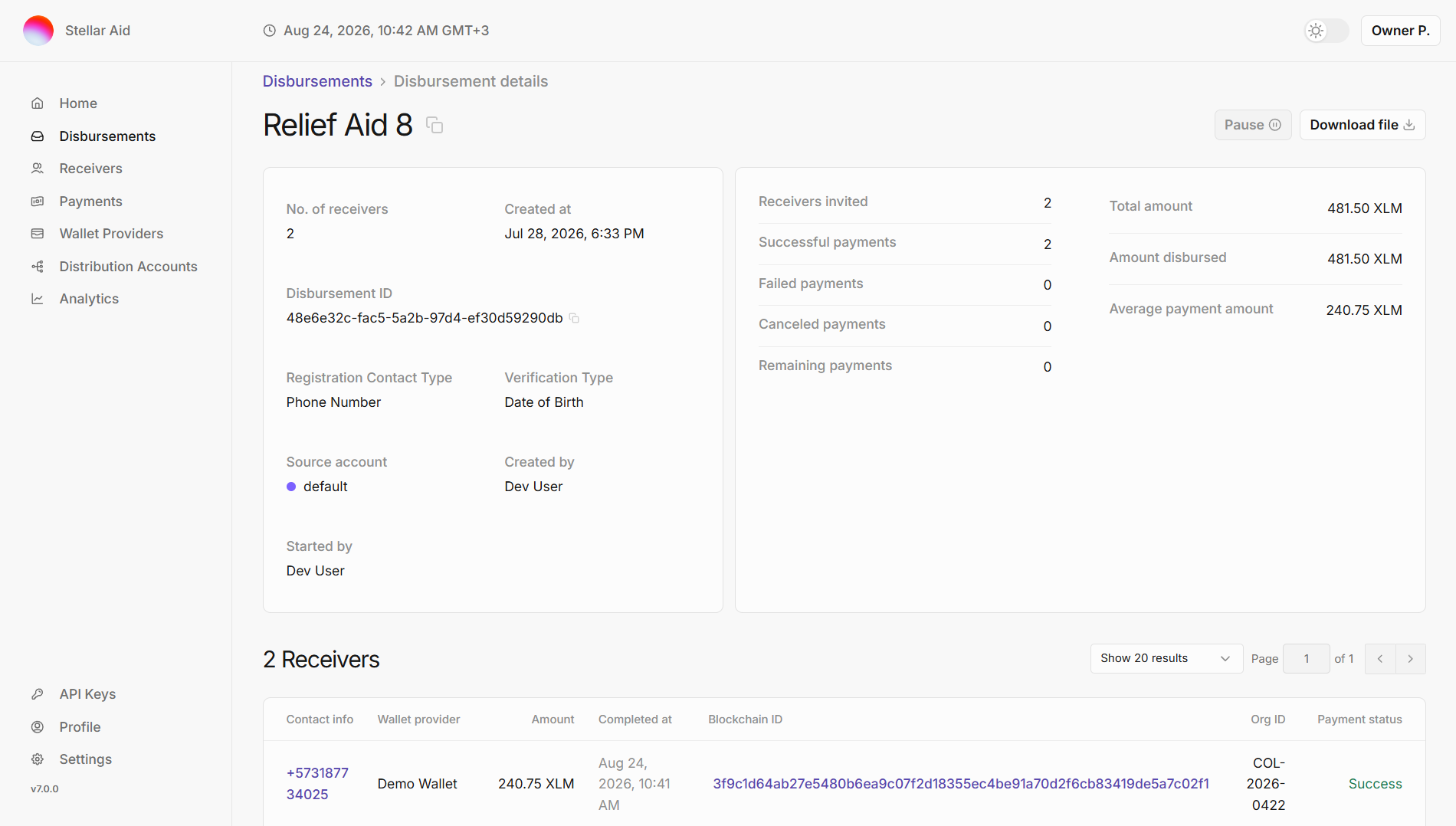Click the Completed at column header
This screenshot has width=1456, height=826.
(x=635, y=719)
